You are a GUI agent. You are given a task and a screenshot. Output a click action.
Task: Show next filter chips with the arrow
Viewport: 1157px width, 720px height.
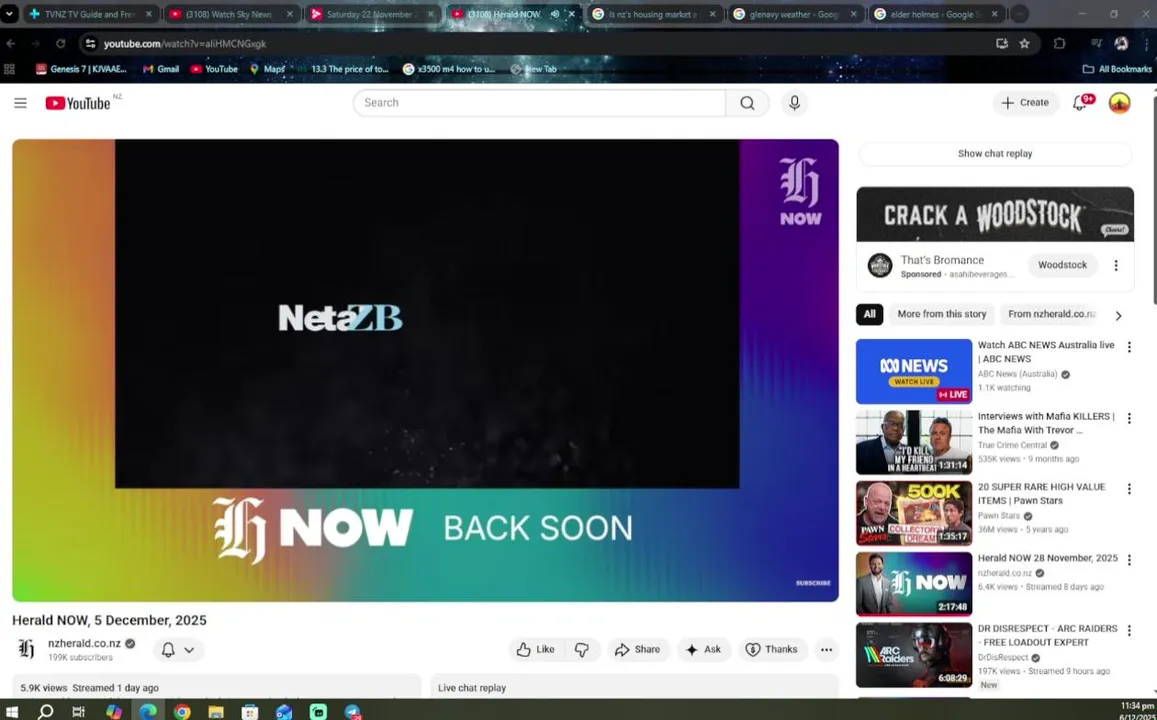click(1119, 316)
